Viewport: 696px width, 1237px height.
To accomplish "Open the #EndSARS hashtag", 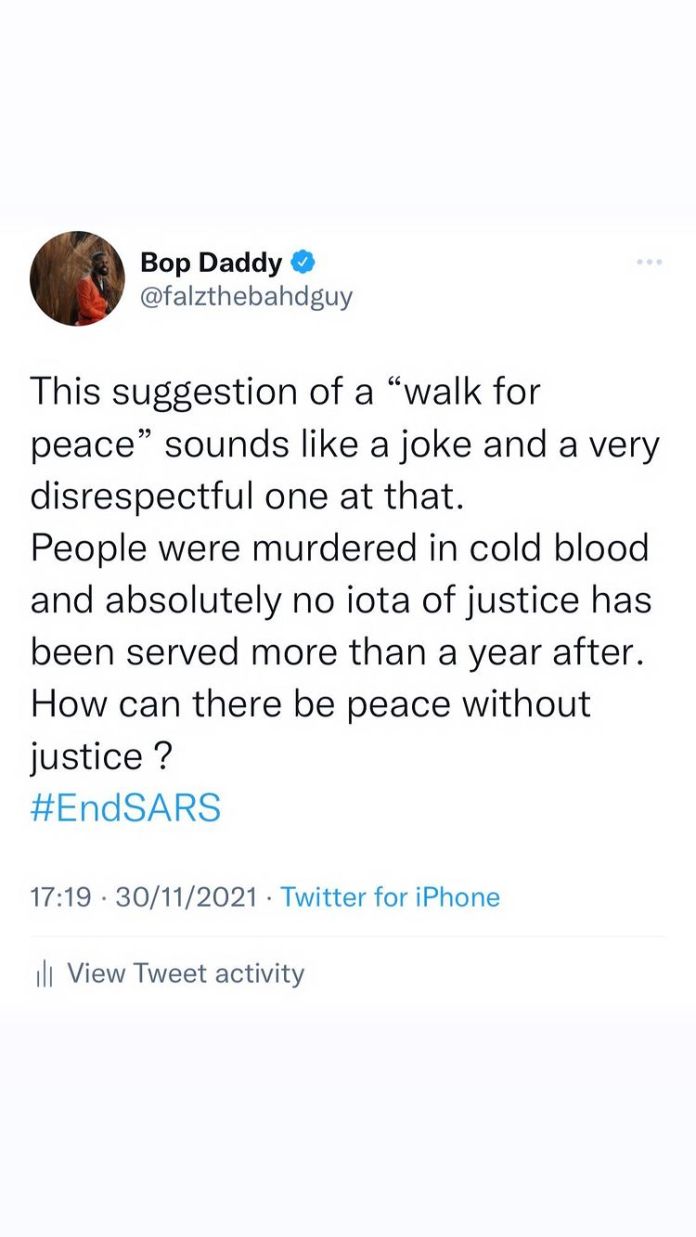I will click(126, 808).
